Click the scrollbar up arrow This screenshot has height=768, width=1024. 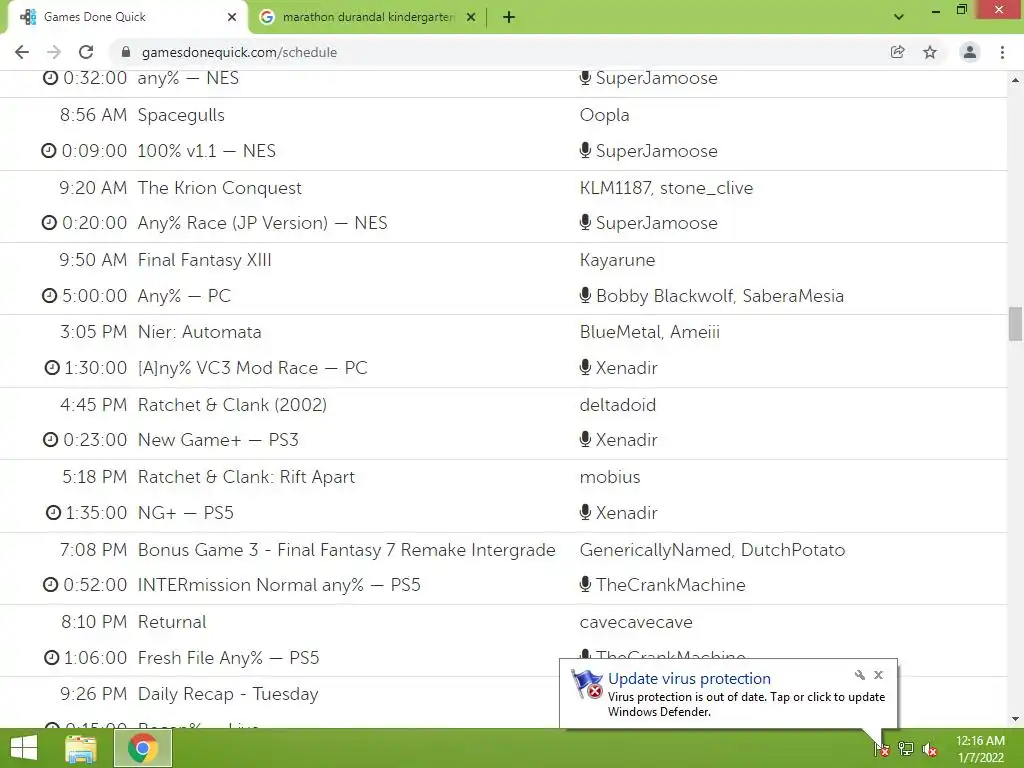click(1015, 80)
